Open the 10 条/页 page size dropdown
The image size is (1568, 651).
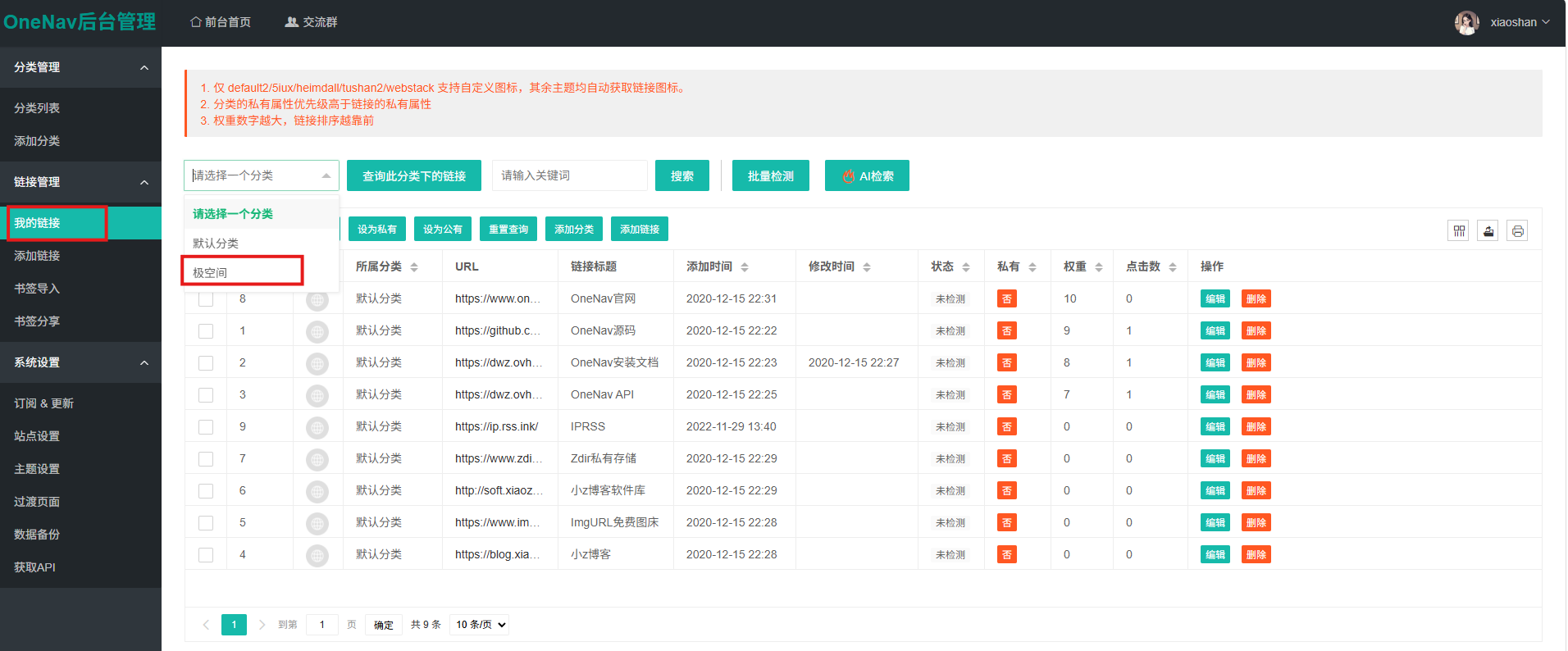(480, 625)
